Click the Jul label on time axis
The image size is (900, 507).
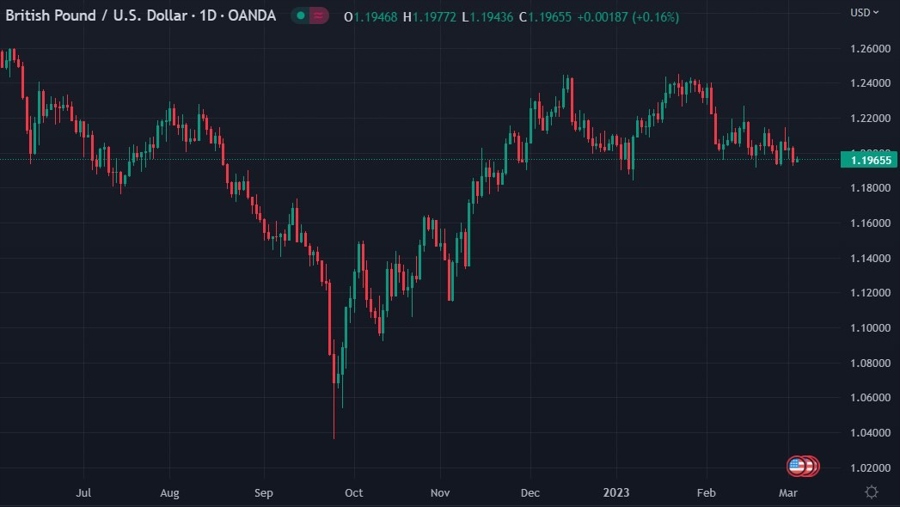tap(83, 493)
